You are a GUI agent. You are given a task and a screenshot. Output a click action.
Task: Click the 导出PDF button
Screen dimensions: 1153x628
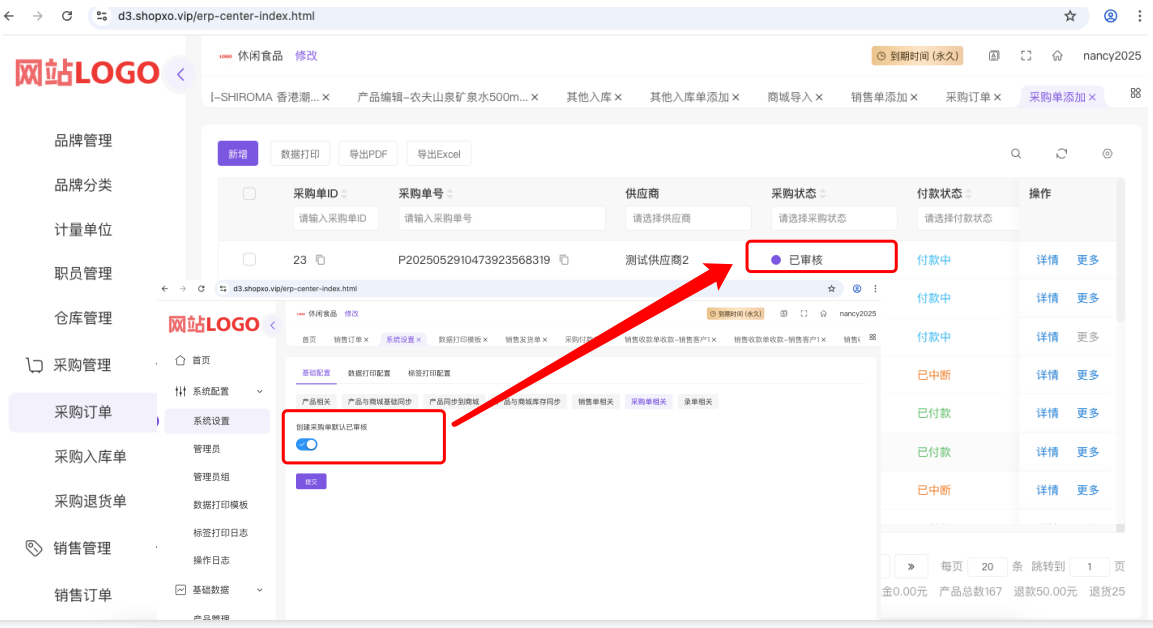pos(368,154)
